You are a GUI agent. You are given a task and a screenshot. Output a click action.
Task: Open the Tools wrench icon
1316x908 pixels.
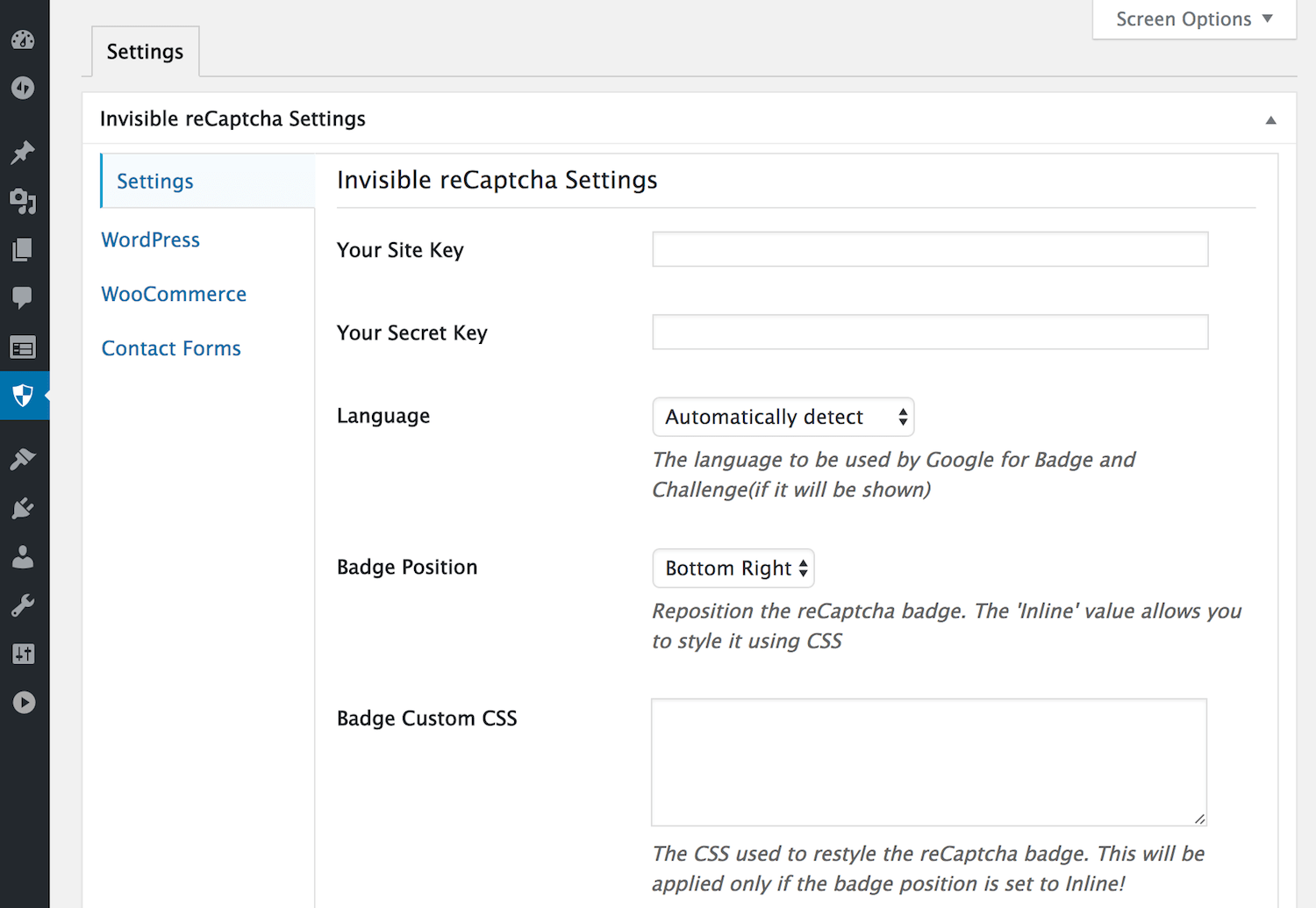click(x=23, y=605)
